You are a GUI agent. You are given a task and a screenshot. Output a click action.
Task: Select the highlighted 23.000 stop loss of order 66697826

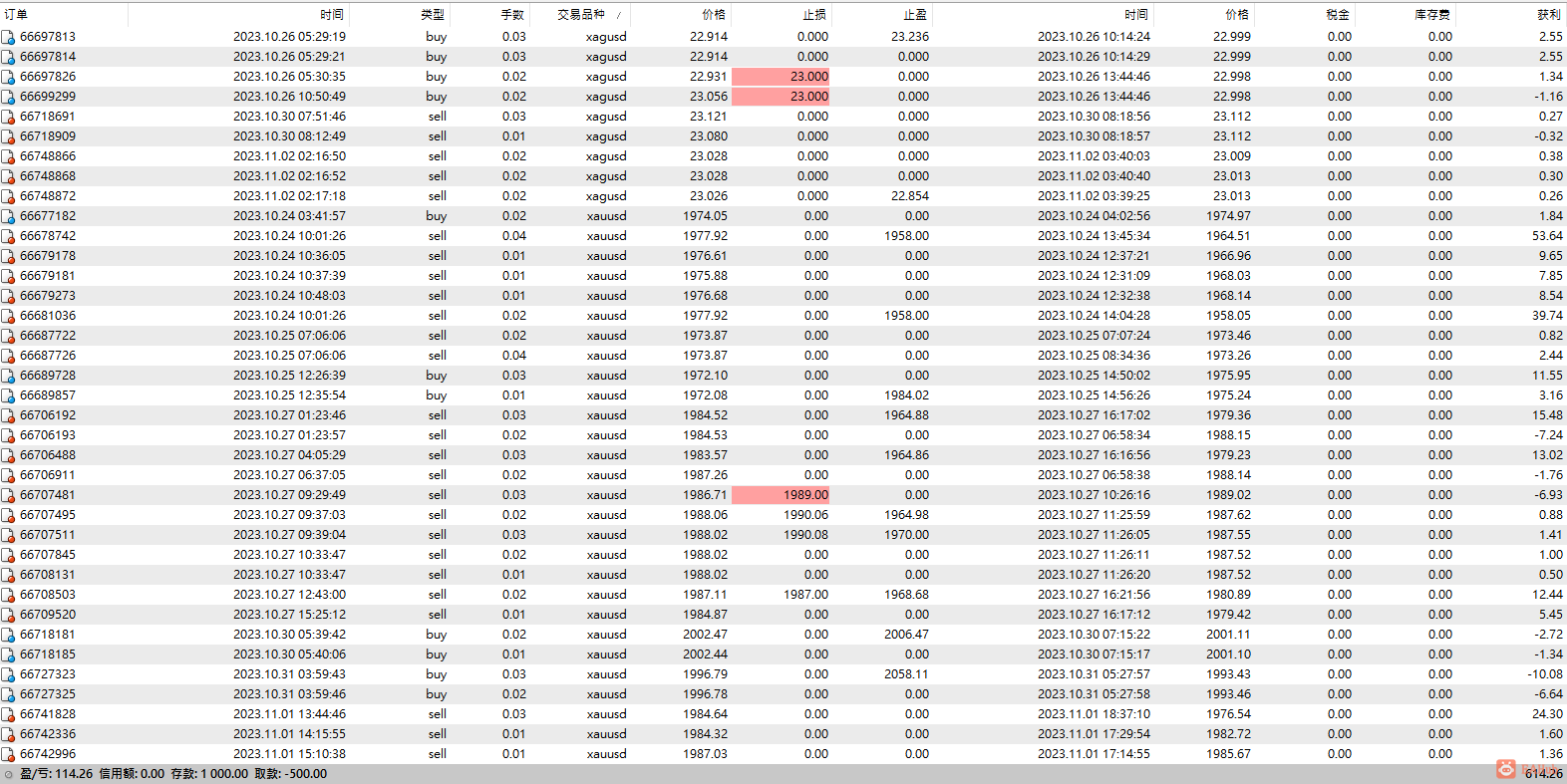tap(781, 77)
